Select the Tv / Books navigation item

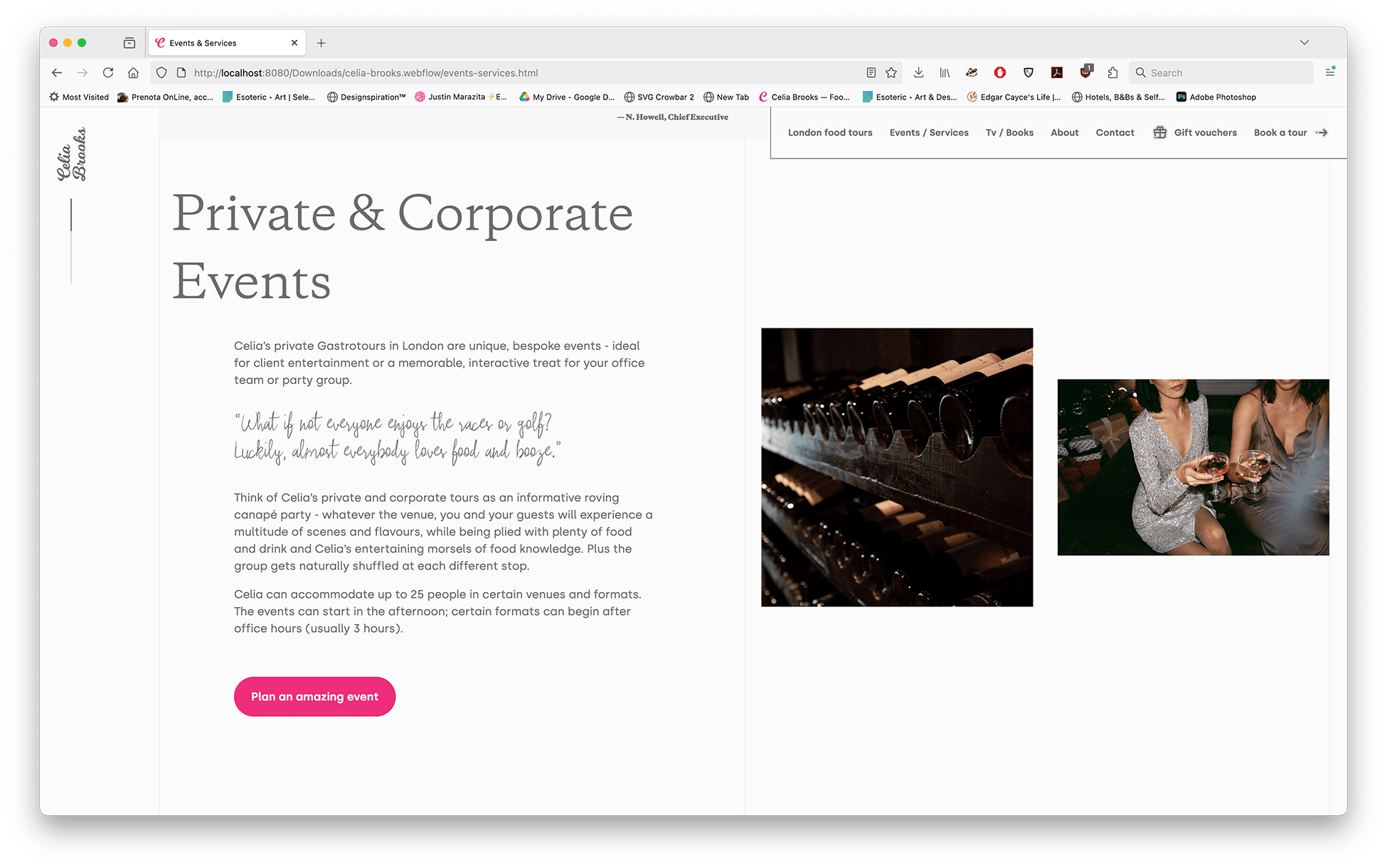[x=1009, y=132]
